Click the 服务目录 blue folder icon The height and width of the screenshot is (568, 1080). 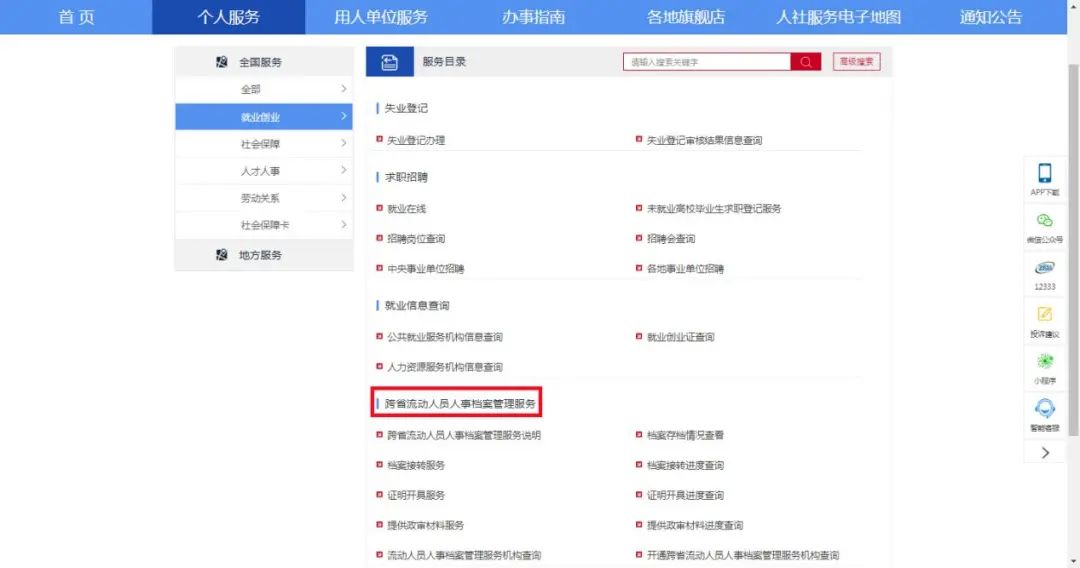389,62
